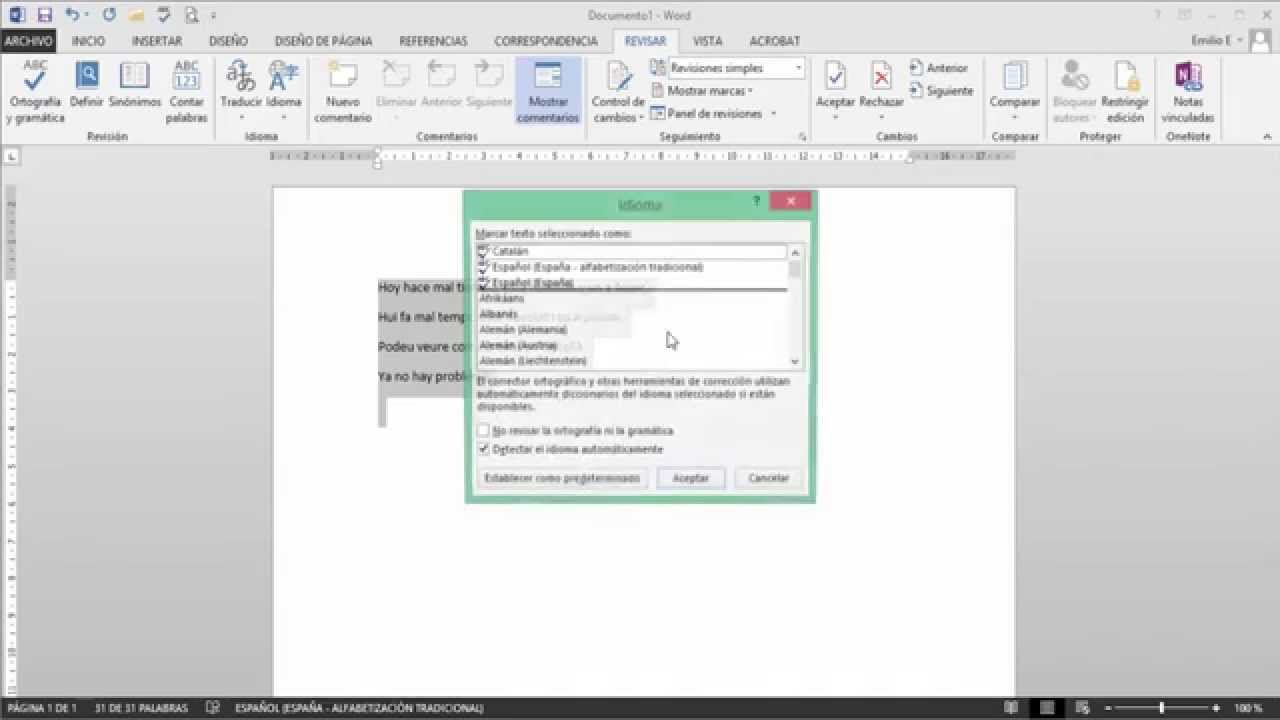This screenshot has height=720, width=1280.
Task: Check No revisar la ortografía ni la gramática
Action: pyautogui.click(x=484, y=431)
